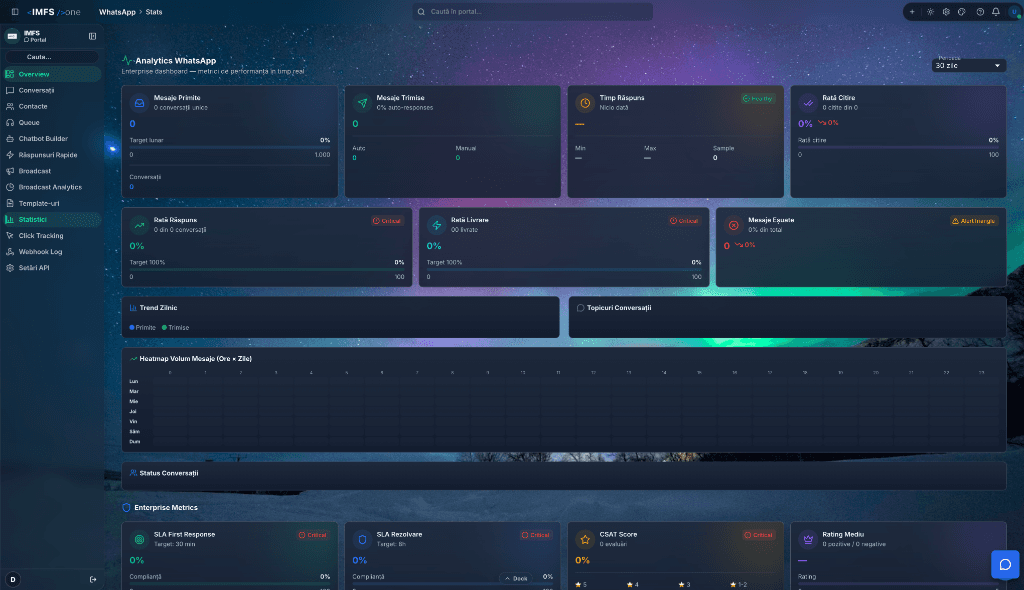This screenshot has width=1024, height=590.
Task: Click the Rată citire progress bar
Action: point(898,148)
